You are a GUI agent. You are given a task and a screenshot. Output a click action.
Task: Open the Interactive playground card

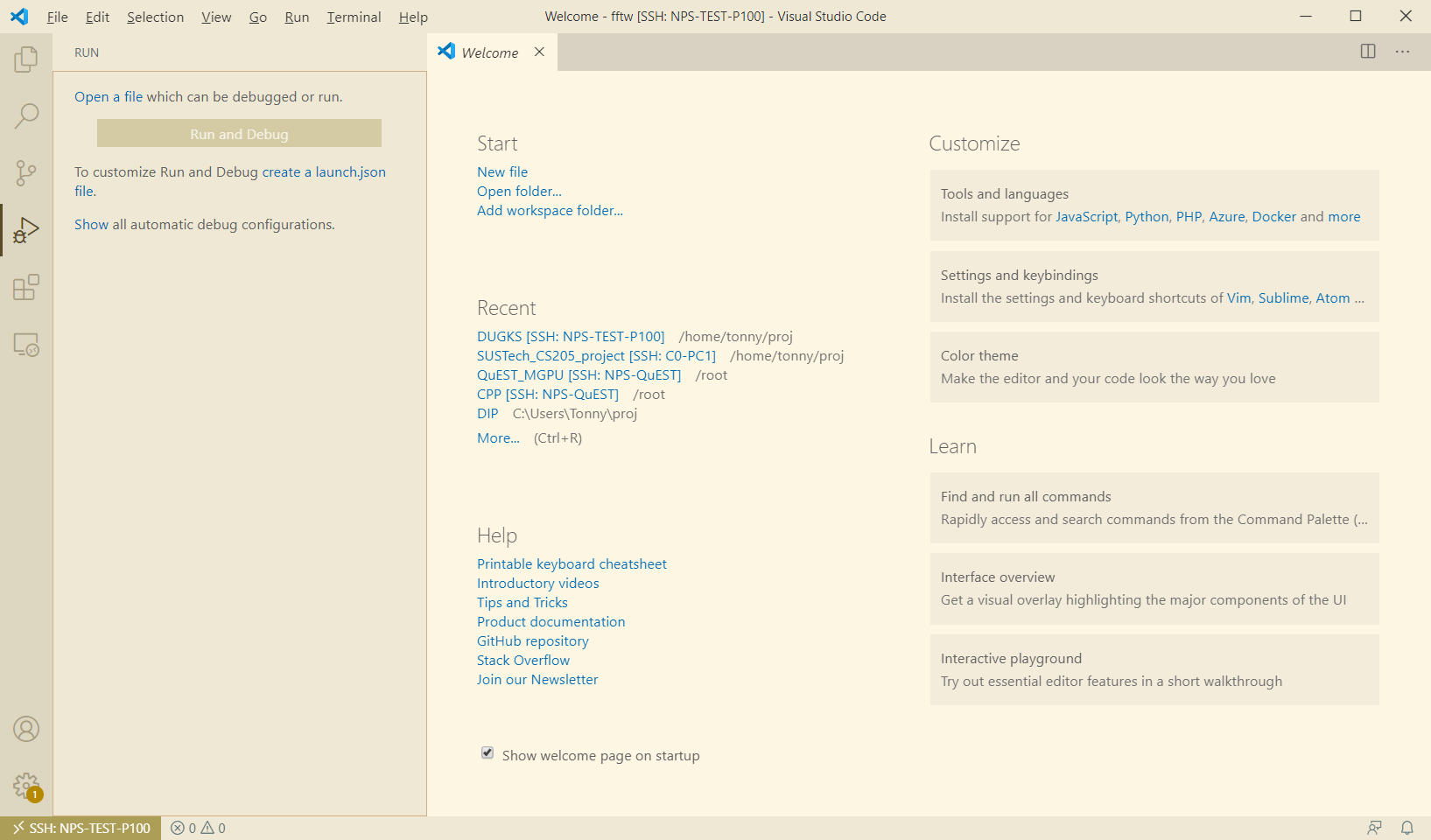click(1154, 669)
